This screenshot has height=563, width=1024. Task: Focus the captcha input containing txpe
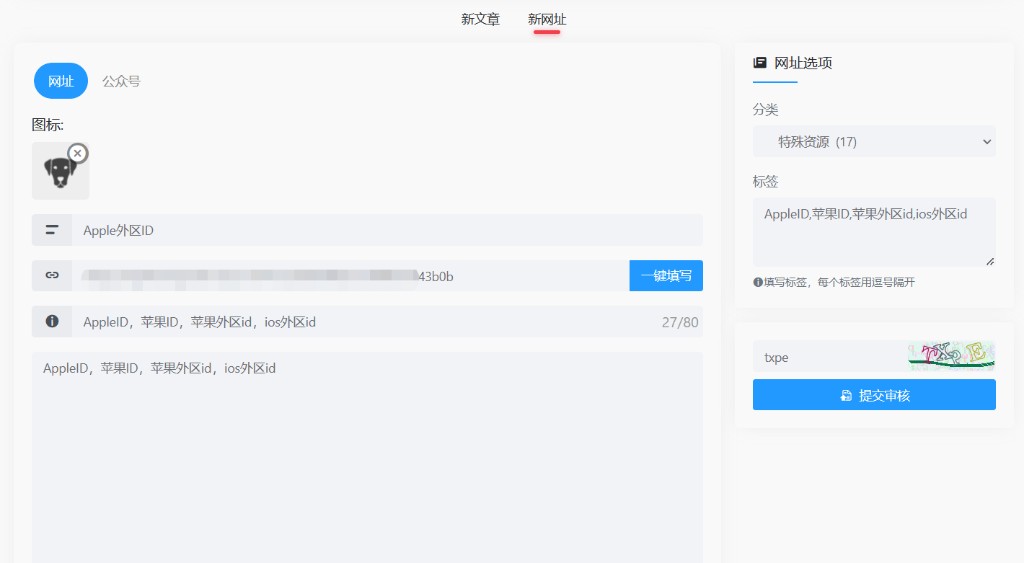point(829,357)
